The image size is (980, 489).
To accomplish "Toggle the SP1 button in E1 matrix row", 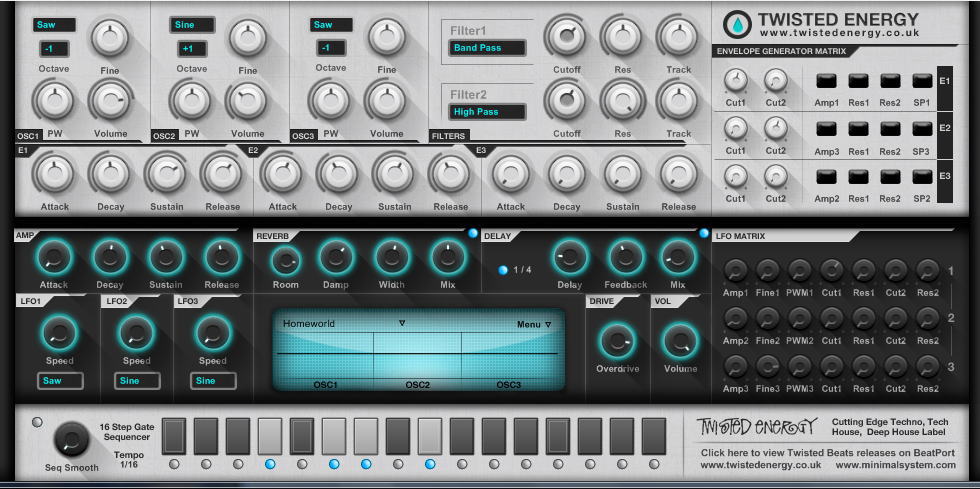I will coord(922,81).
